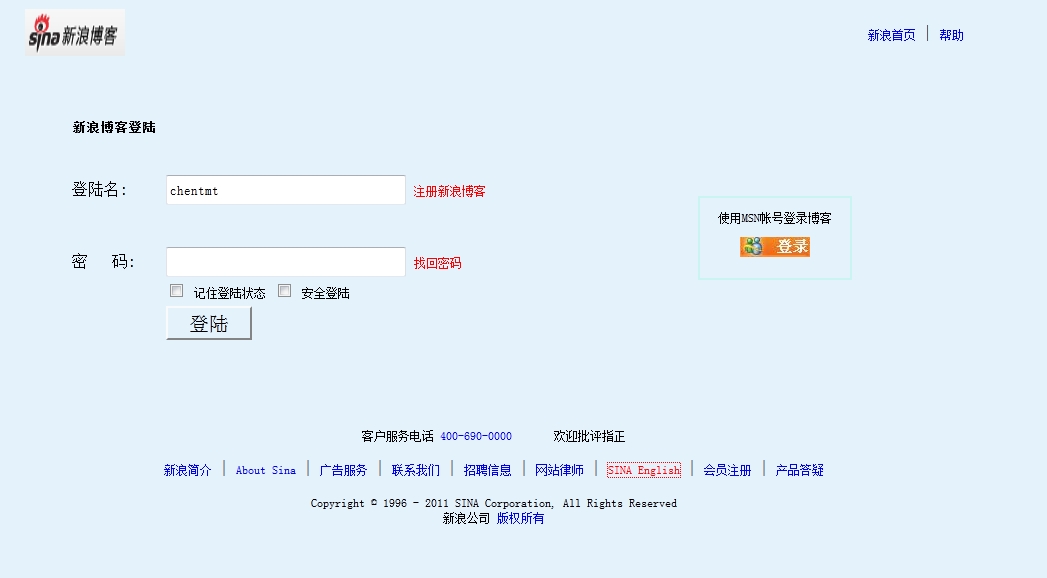
Task: Click 找回密码 recover password link
Action: 437,263
